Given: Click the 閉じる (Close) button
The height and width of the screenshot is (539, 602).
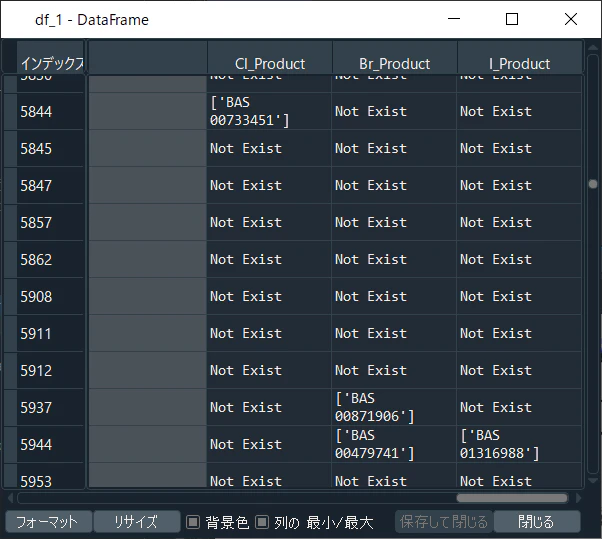Looking at the screenshot, I should click(x=537, y=522).
